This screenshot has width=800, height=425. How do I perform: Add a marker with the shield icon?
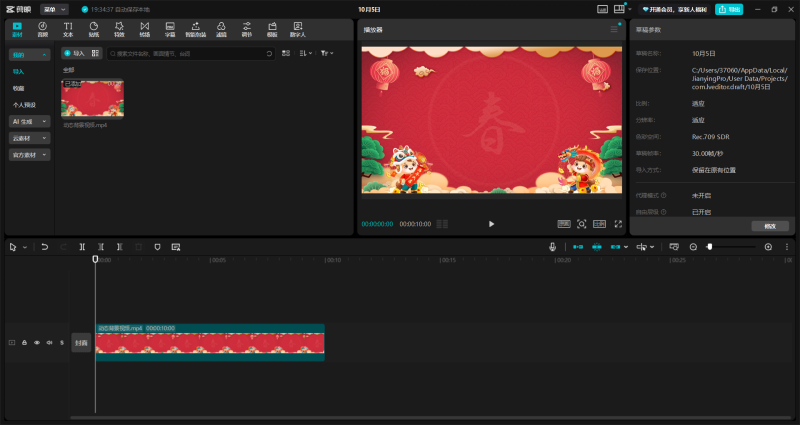[x=157, y=247]
